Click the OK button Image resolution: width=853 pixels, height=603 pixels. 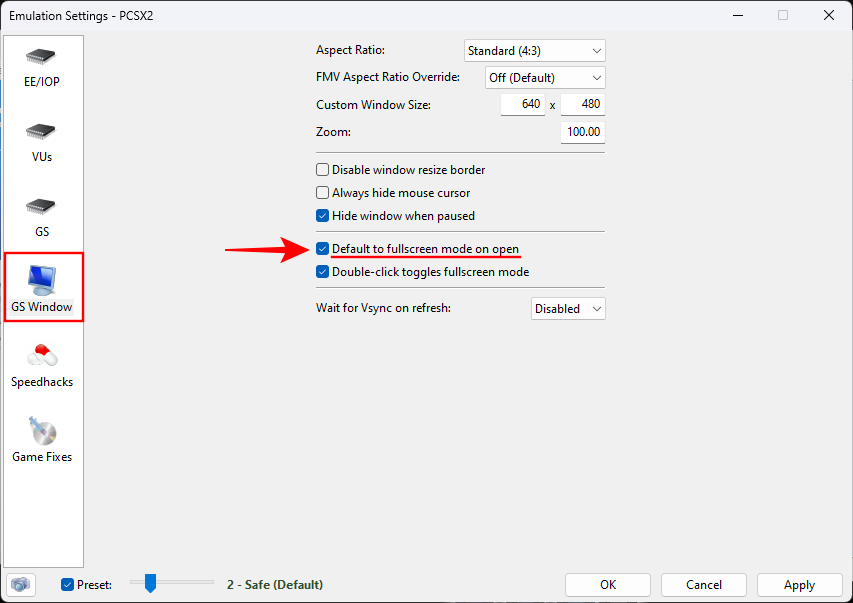coord(608,584)
